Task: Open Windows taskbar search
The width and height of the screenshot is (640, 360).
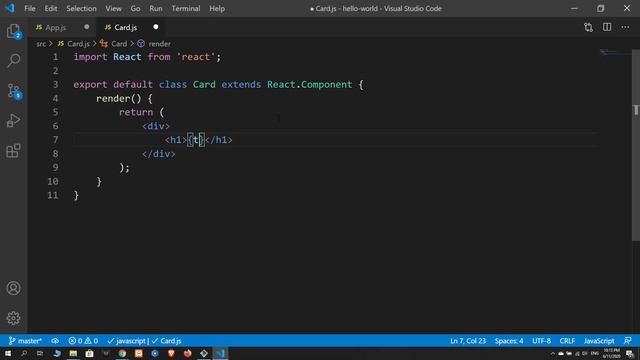Action: click(x=24, y=353)
